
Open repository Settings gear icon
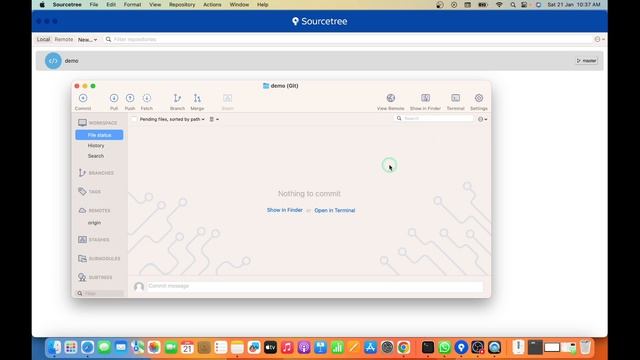(479, 98)
